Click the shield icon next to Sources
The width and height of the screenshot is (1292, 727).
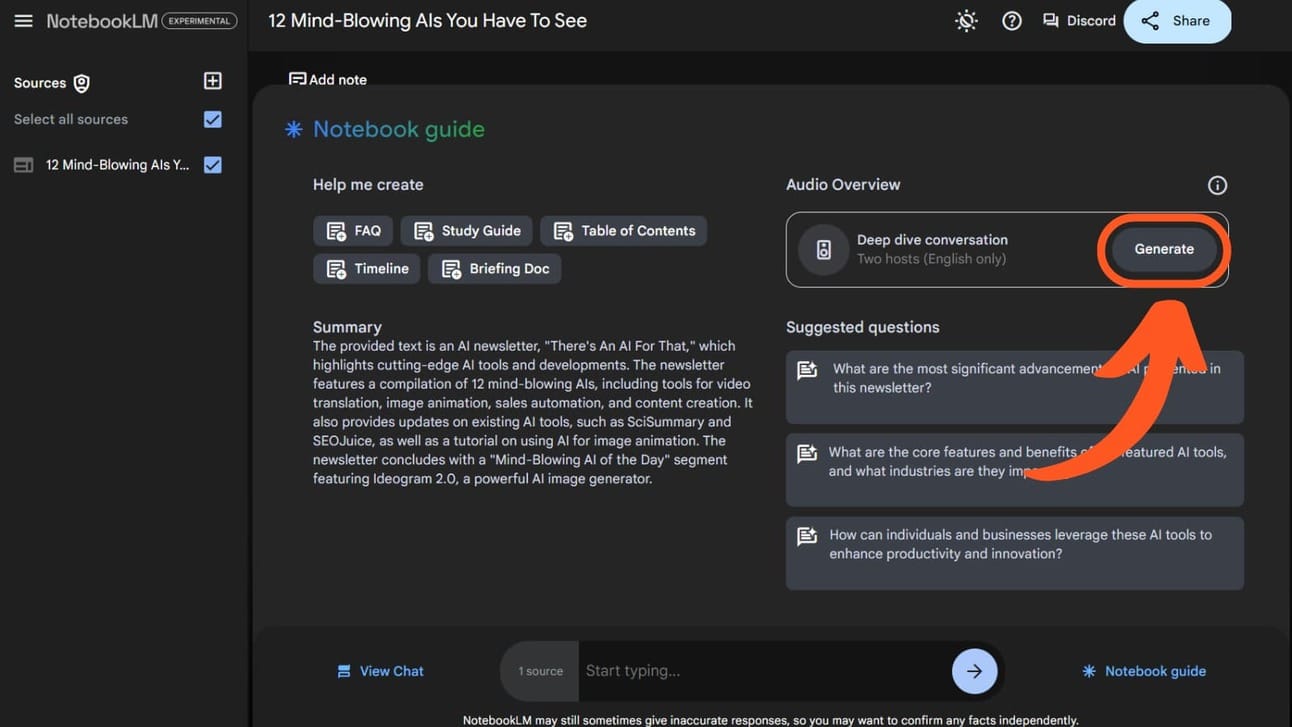click(82, 84)
